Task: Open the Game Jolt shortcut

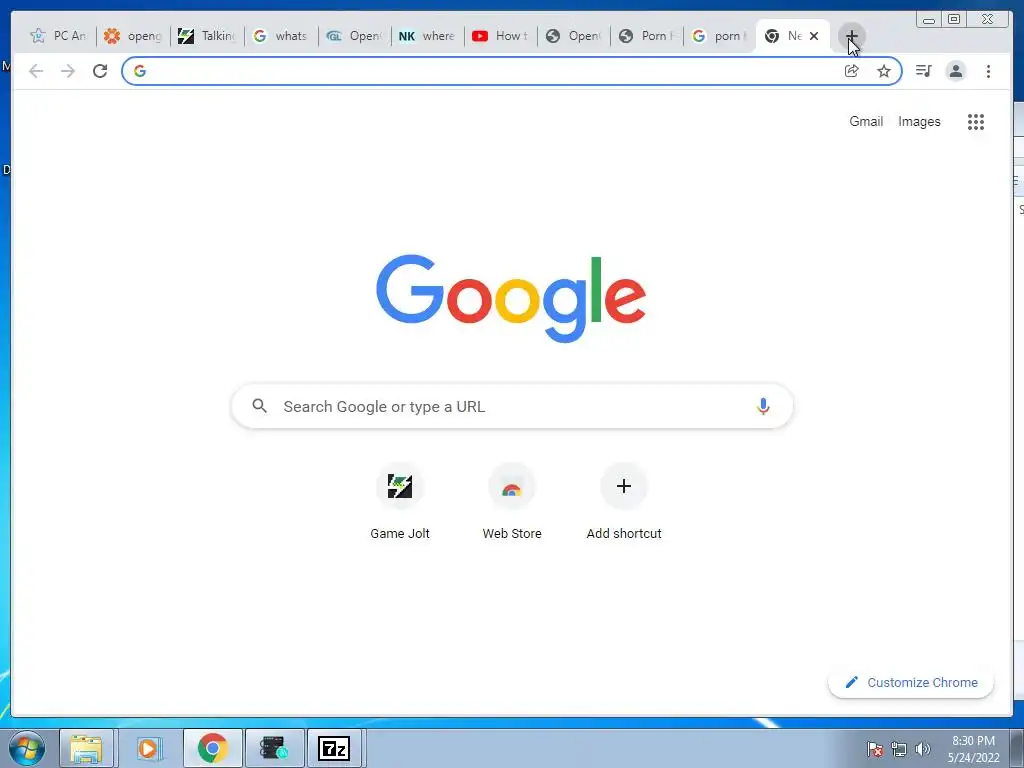Action: coord(400,502)
